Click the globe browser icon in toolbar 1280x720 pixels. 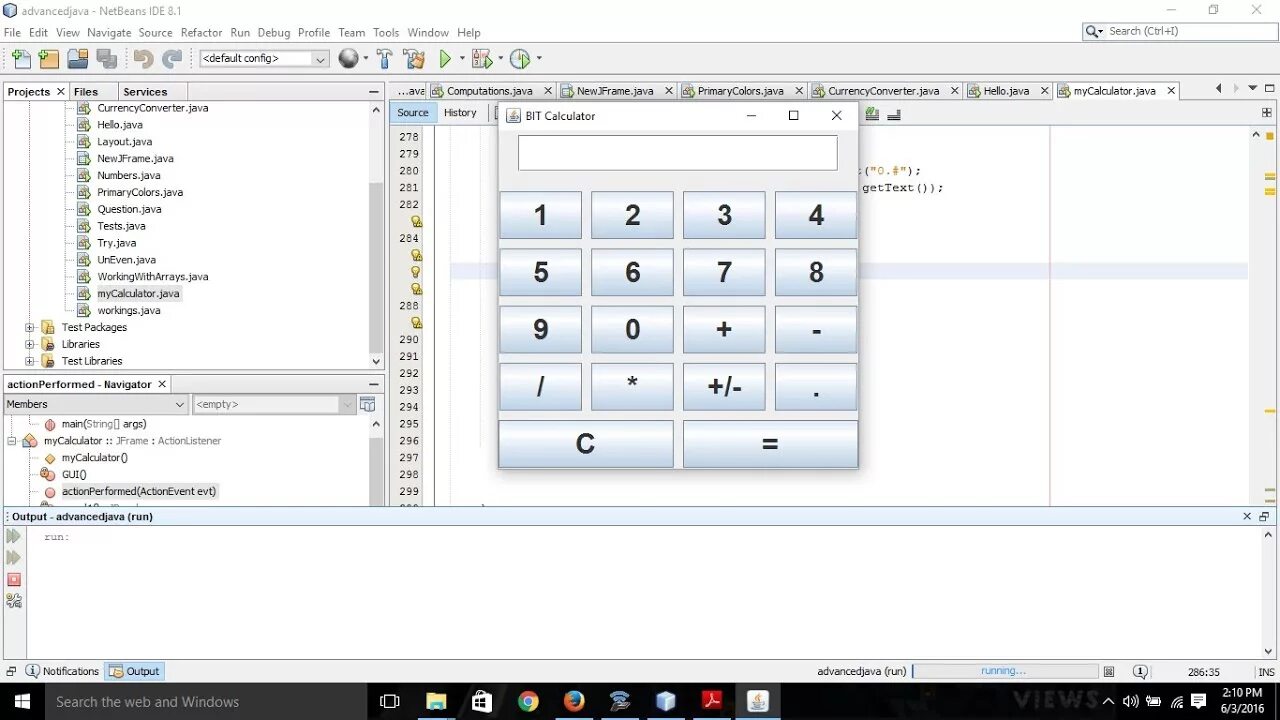click(x=348, y=59)
